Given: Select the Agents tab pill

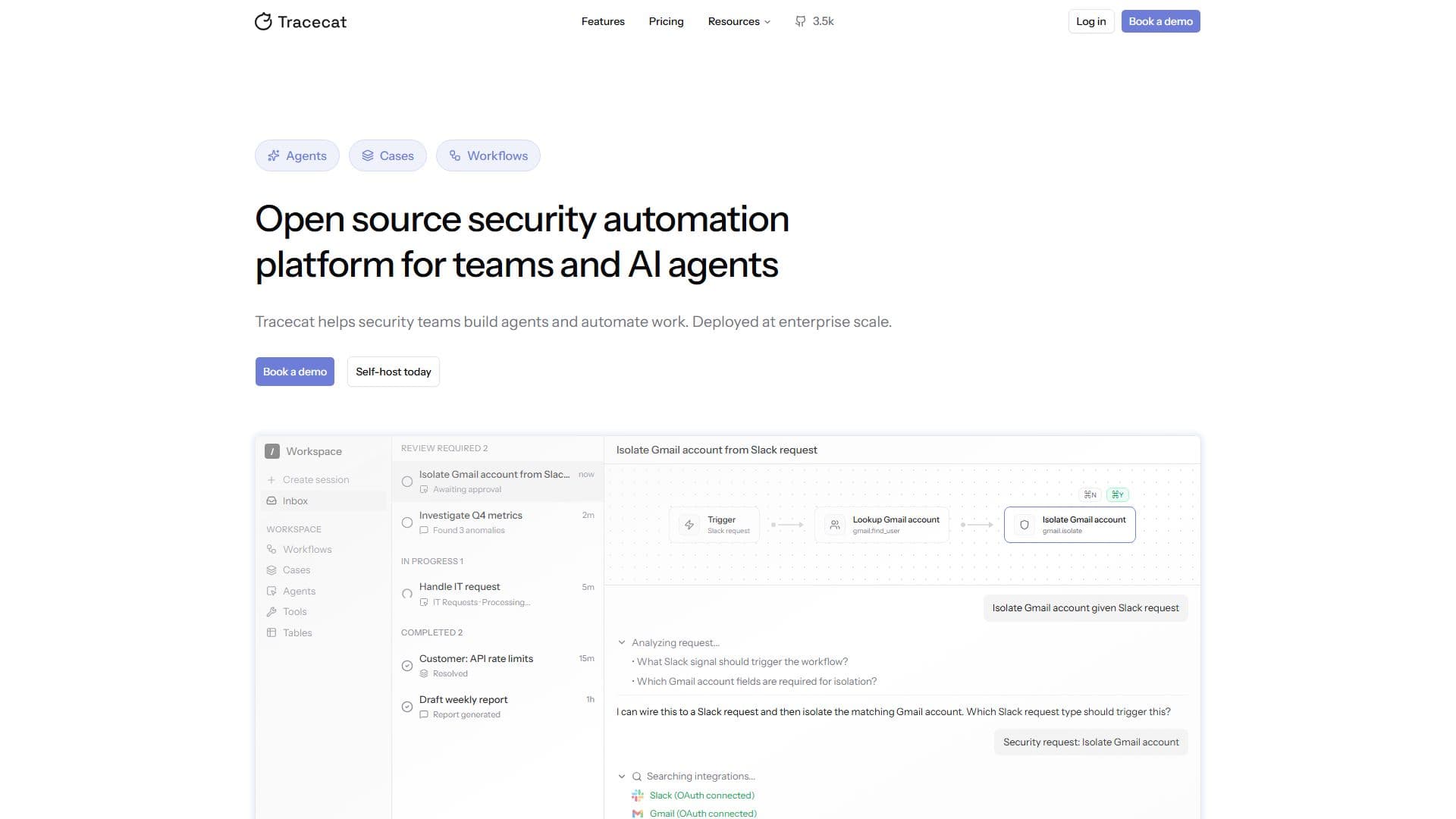Looking at the screenshot, I should (x=297, y=155).
